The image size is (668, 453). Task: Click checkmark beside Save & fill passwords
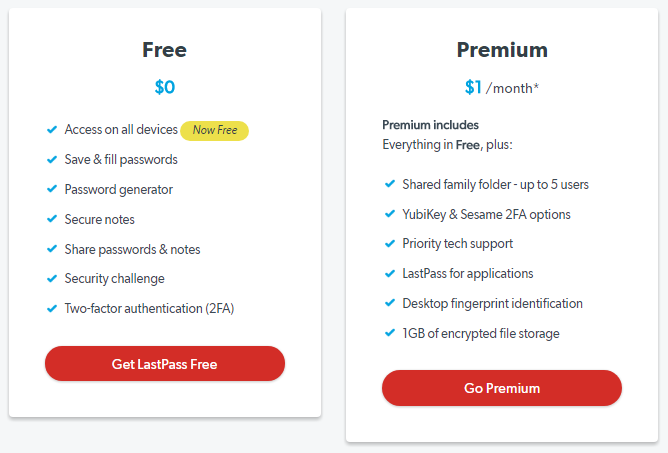pos(52,159)
